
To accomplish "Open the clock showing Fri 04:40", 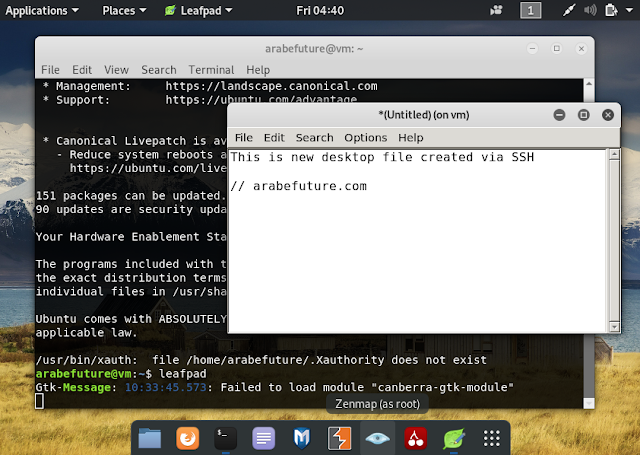I will (320, 10).
